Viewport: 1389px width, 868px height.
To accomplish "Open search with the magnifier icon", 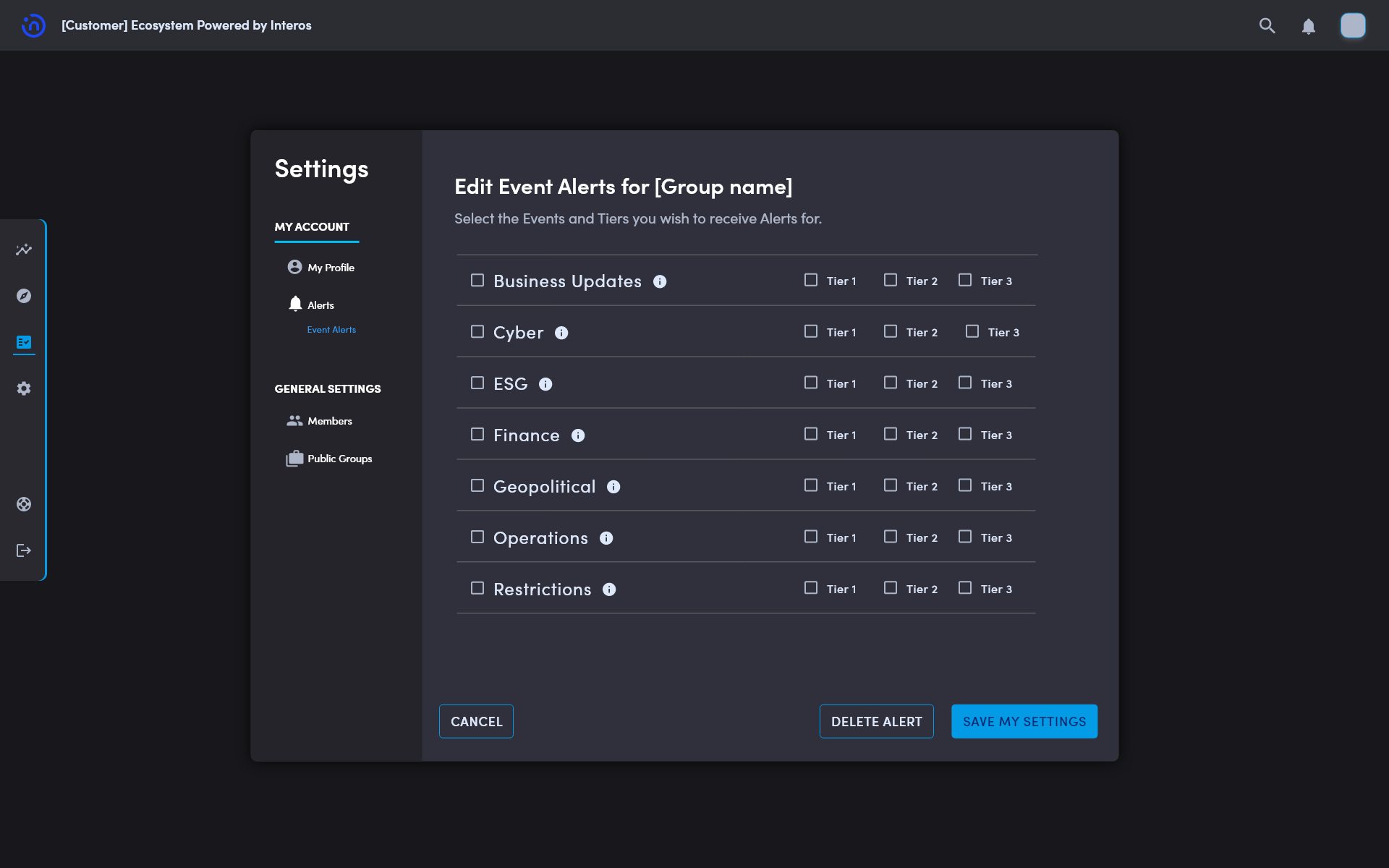I will point(1267,26).
